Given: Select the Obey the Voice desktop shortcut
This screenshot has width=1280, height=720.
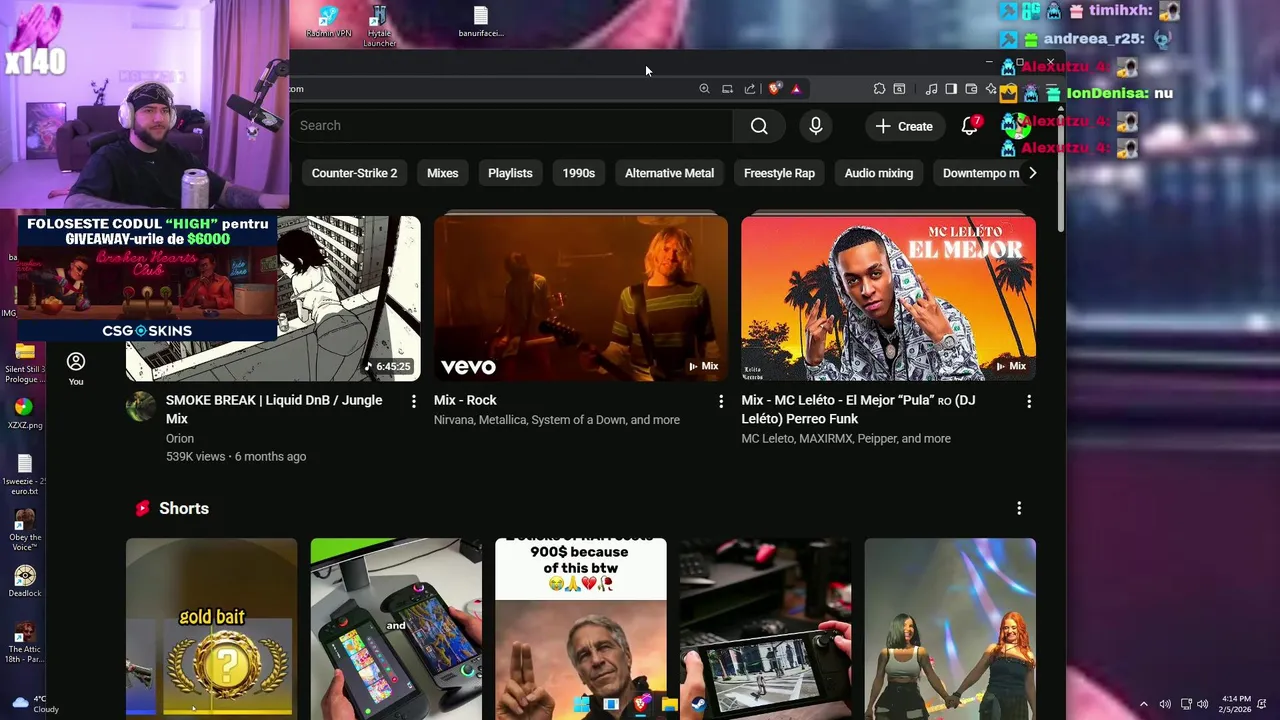Looking at the screenshot, I should 24,530.
